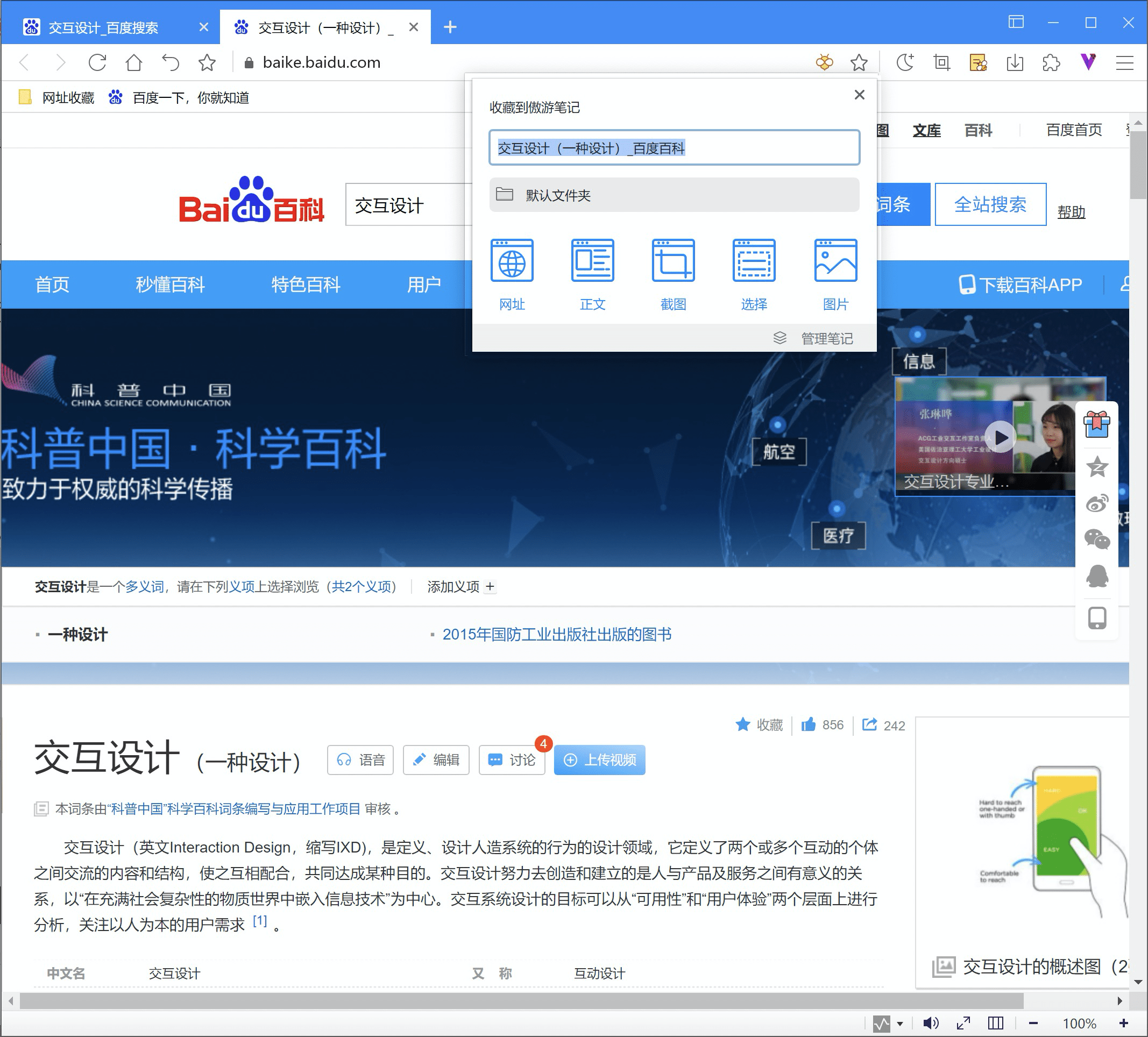Viewport: 1148px width, 1037px height.
Task: Click 语音 button
Action: pos(360,759)
